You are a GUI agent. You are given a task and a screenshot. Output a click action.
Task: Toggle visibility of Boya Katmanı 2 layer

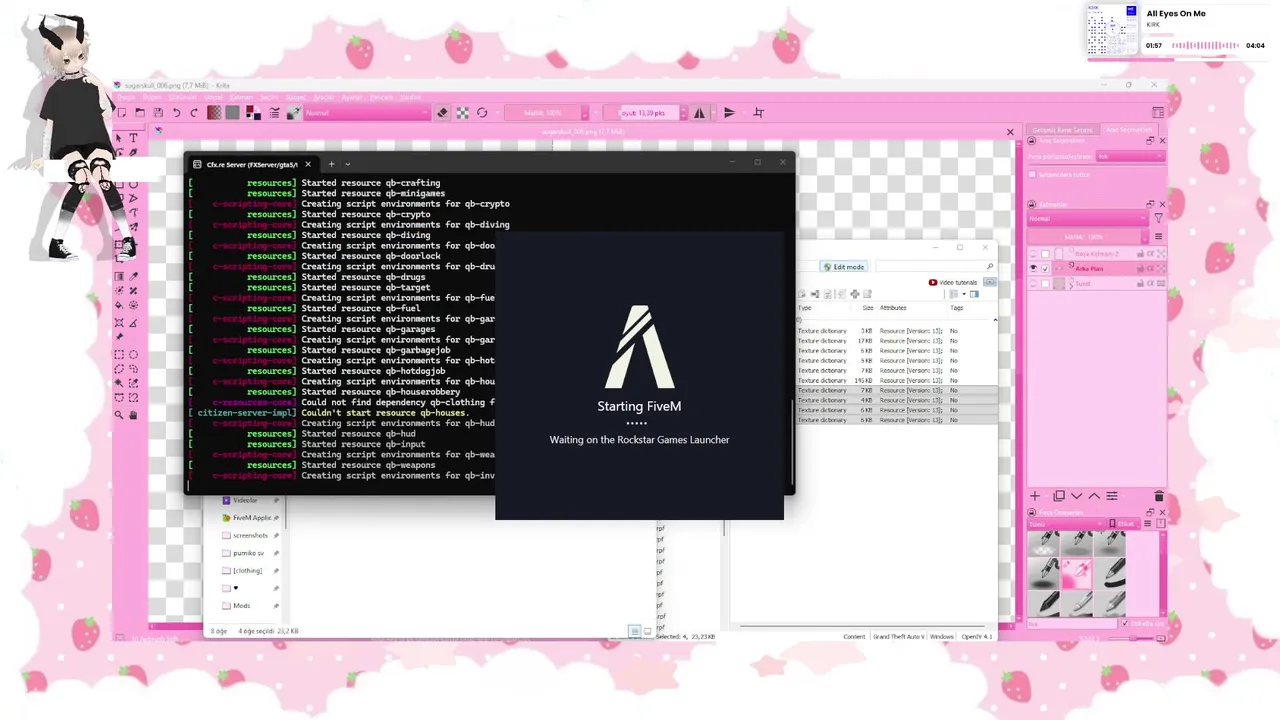point(1033,254)
